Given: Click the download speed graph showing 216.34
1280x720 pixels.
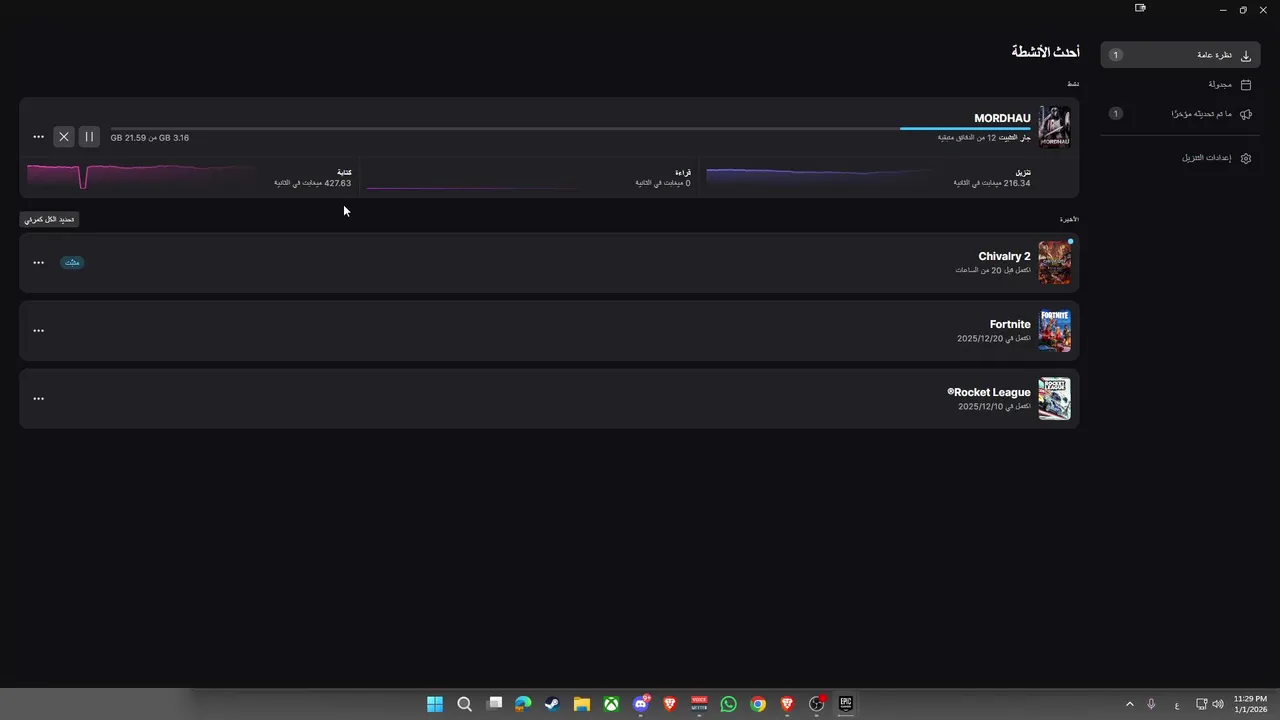Looking at the screenshot, I should point(820,177).
